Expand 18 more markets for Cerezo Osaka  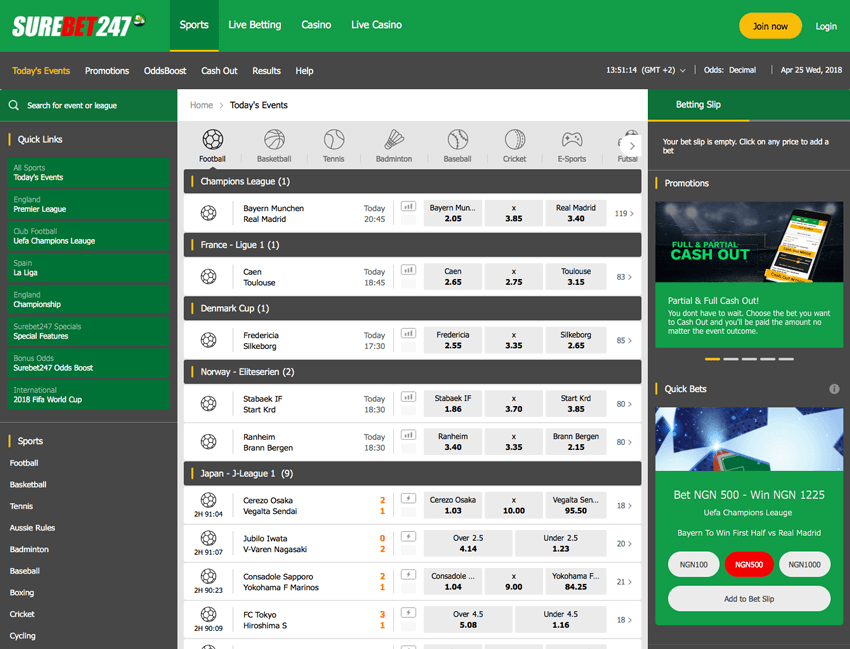click(x=624, y=505)
